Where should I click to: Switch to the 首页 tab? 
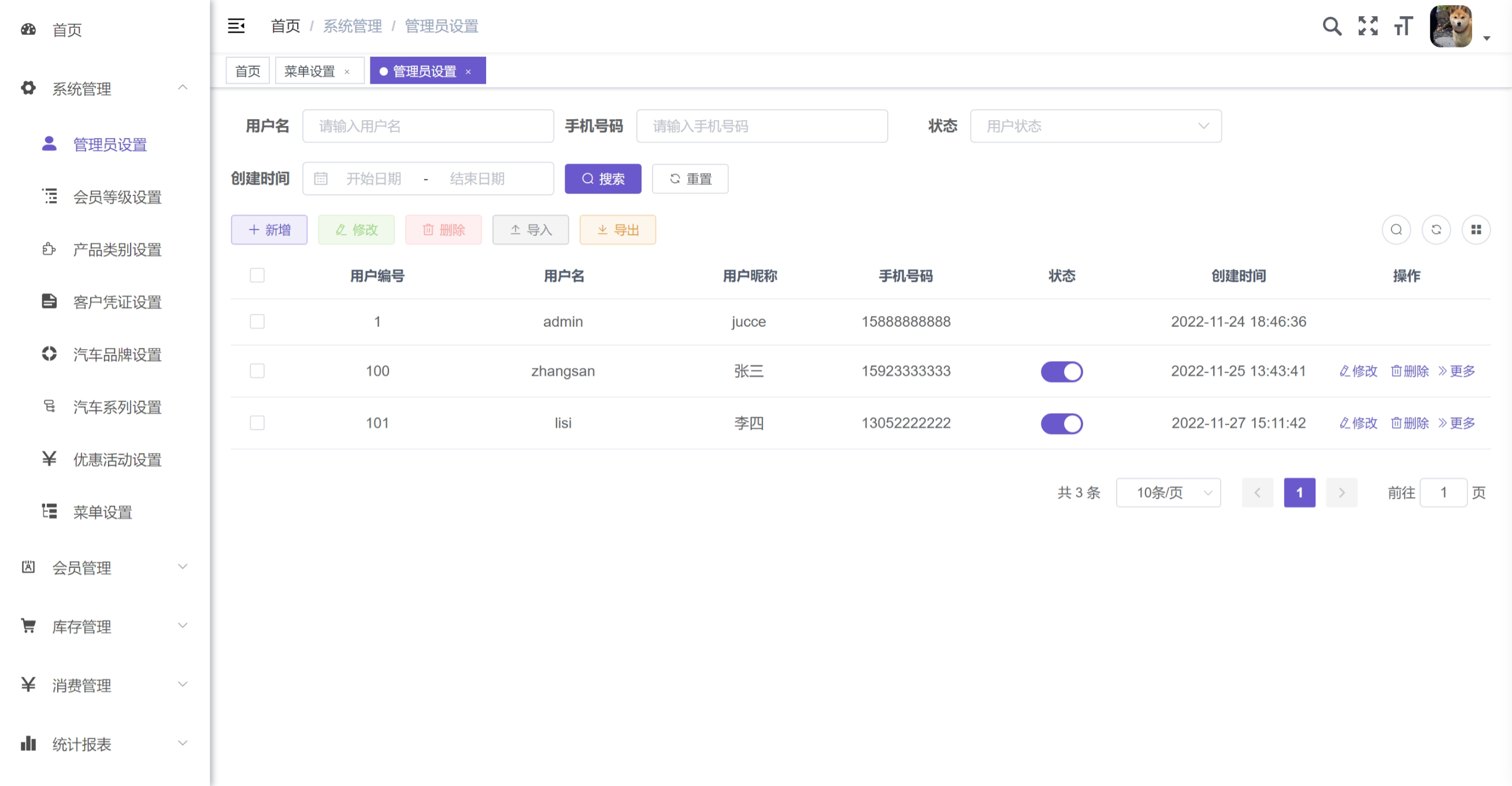tap(247, 71)
